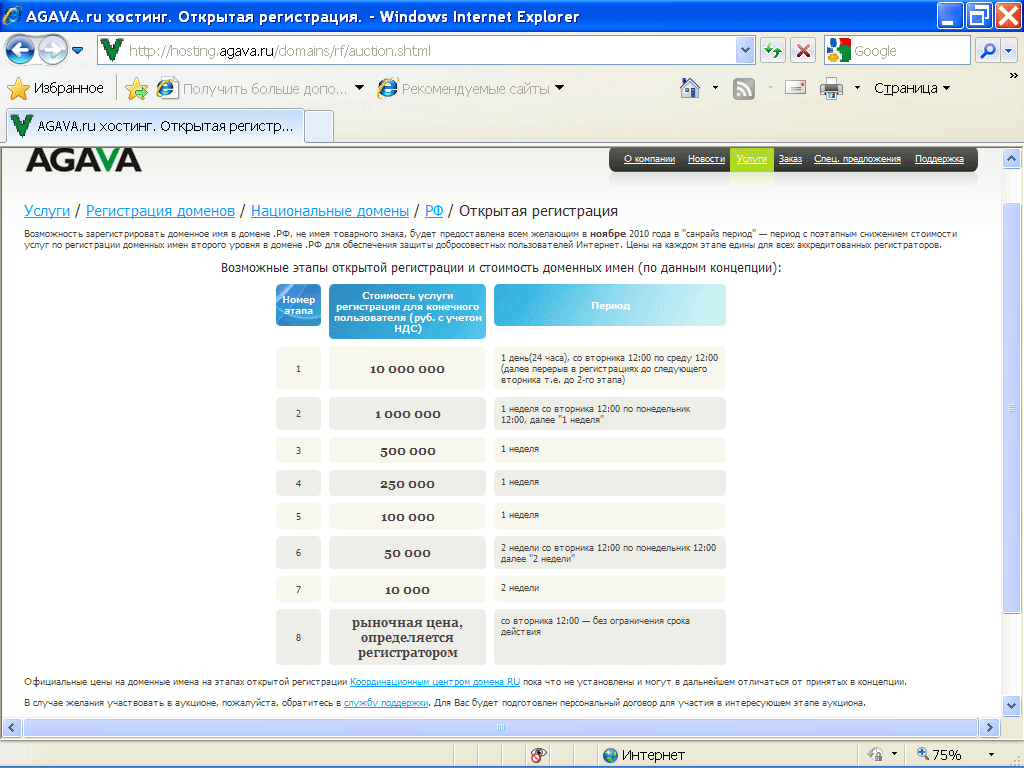Viewport: 1024px width, 768px height.
Task: Click the site favicon in address bar
Action: coord(112,50)
